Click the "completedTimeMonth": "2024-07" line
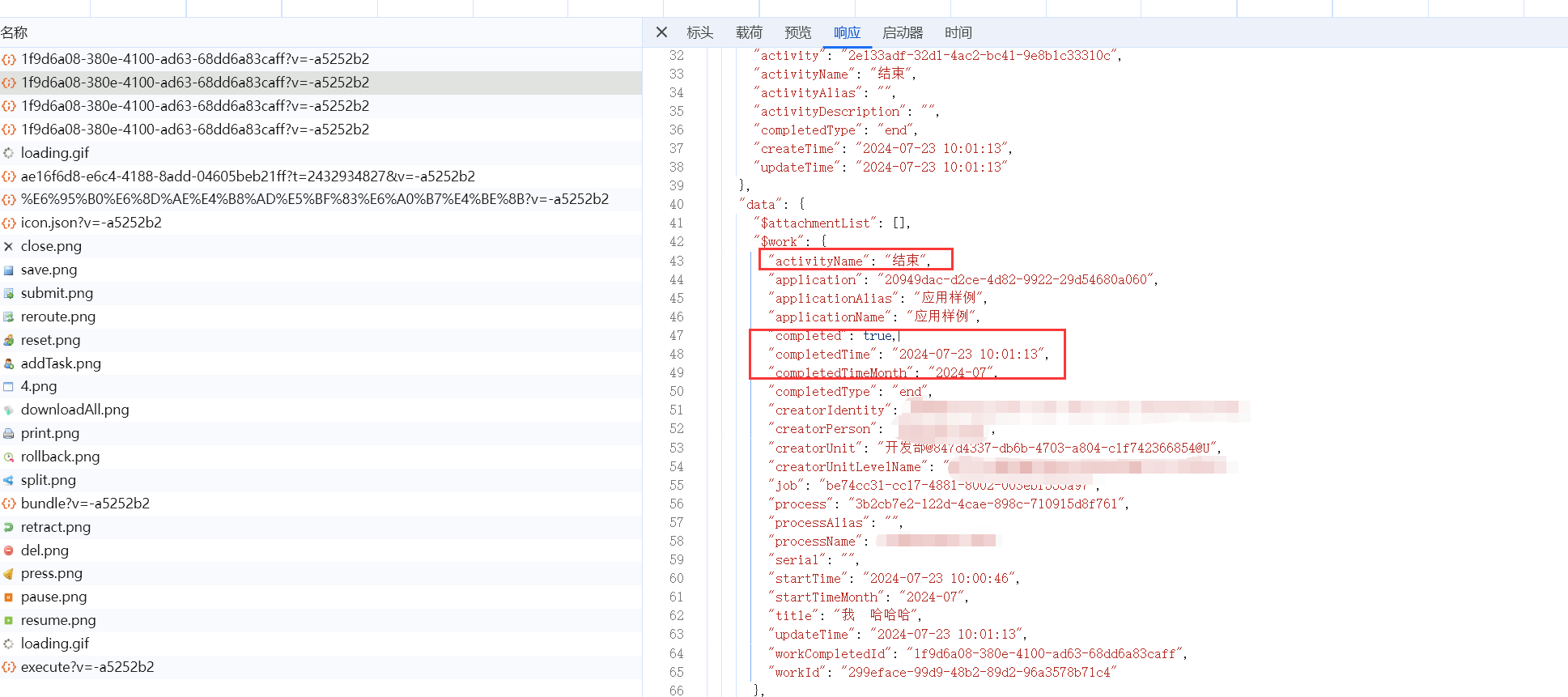The width and height of the screenshot is (1568, 697). point(882,373)
